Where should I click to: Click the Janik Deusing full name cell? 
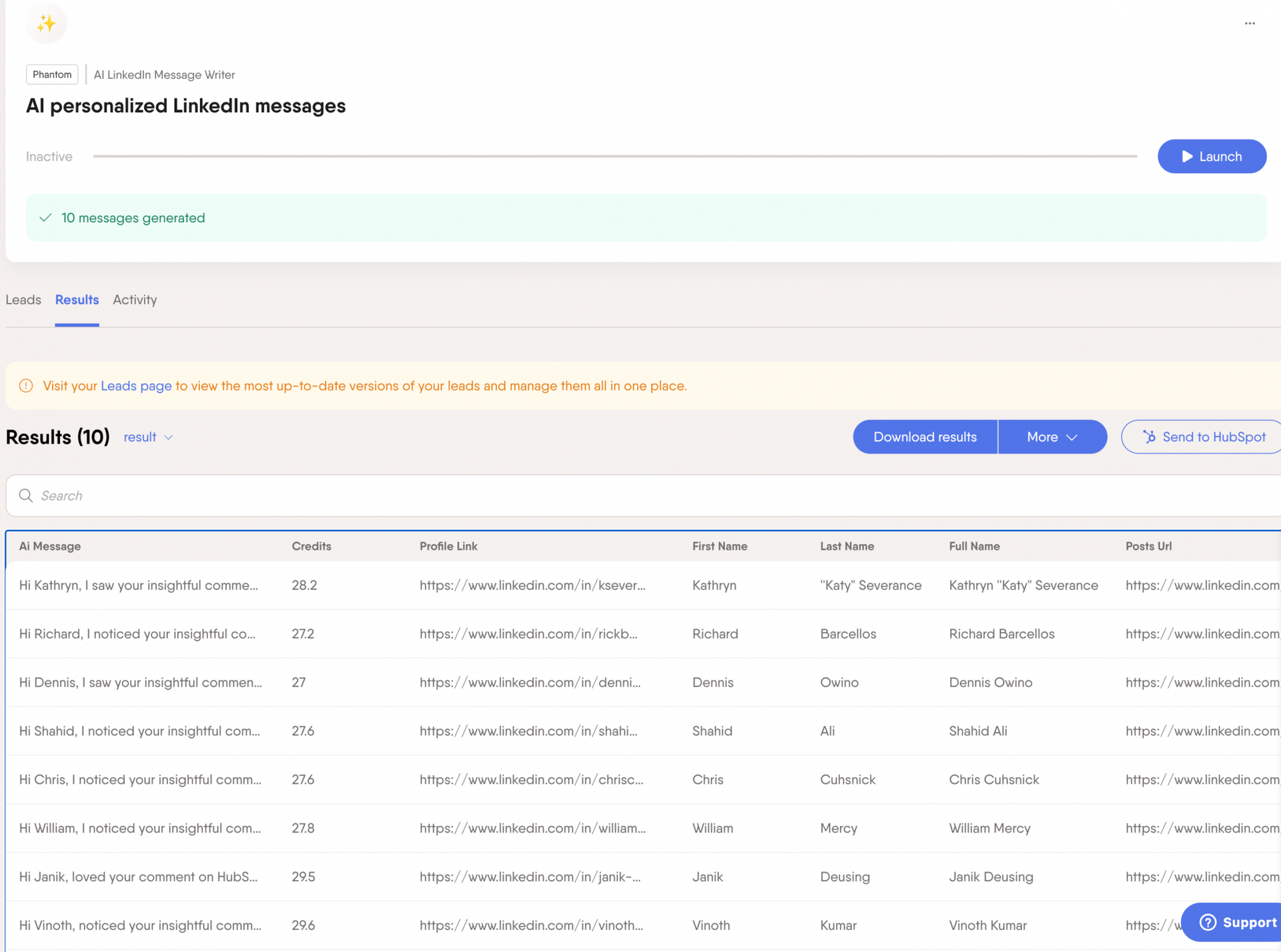[991, 877]
